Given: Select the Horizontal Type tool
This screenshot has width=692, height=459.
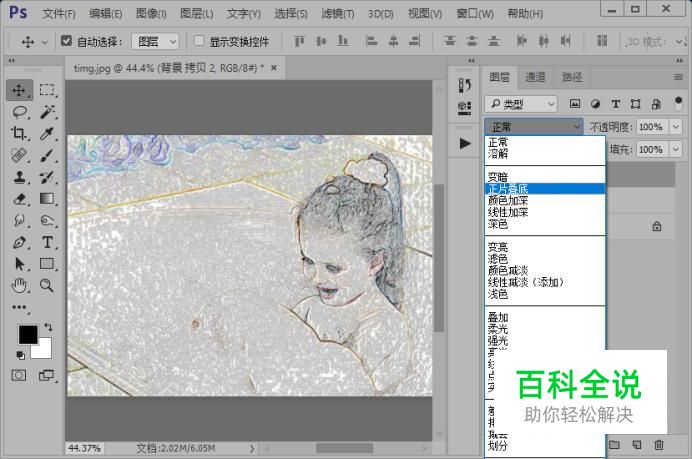Looking at the screenshot, I should click(47, 242).
